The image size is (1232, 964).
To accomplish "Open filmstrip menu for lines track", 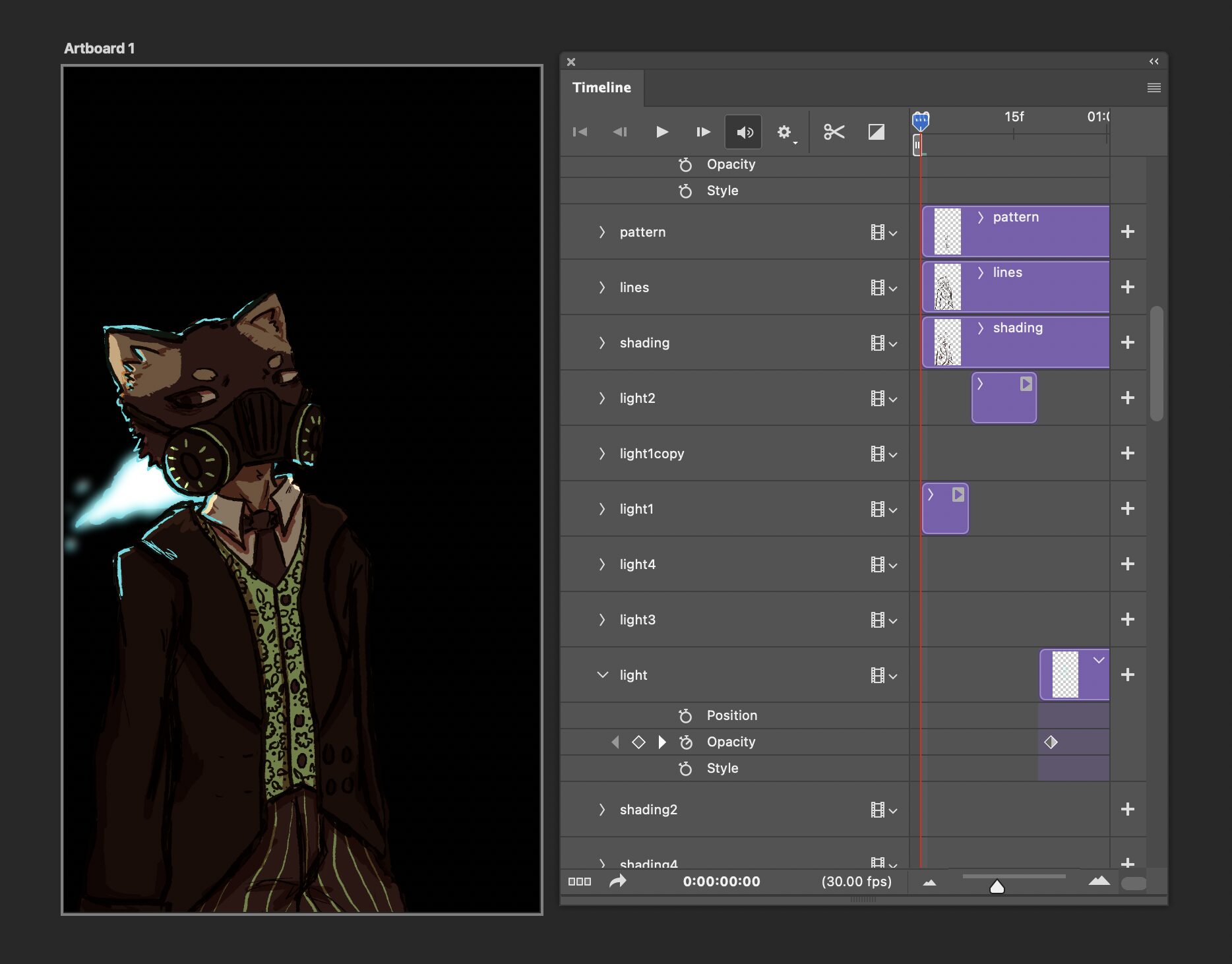I will click(884, 287).
